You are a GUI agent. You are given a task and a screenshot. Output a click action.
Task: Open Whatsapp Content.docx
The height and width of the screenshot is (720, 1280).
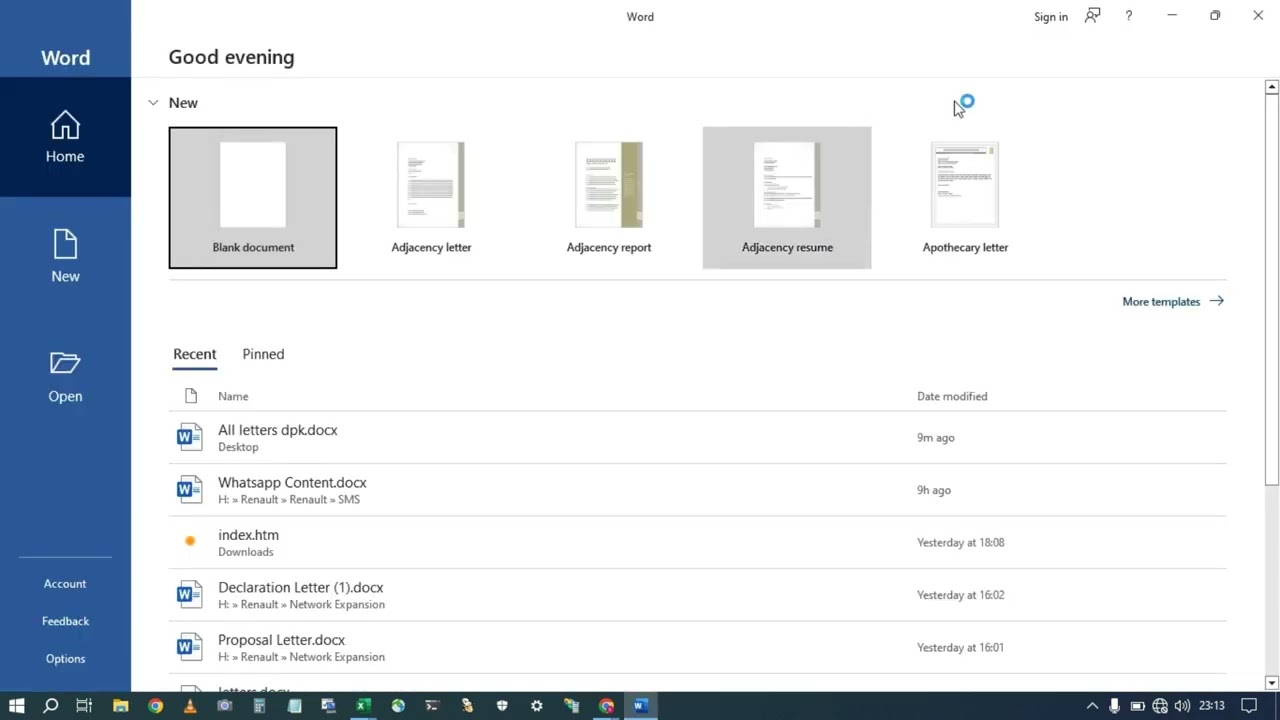(x=697, y=490)
